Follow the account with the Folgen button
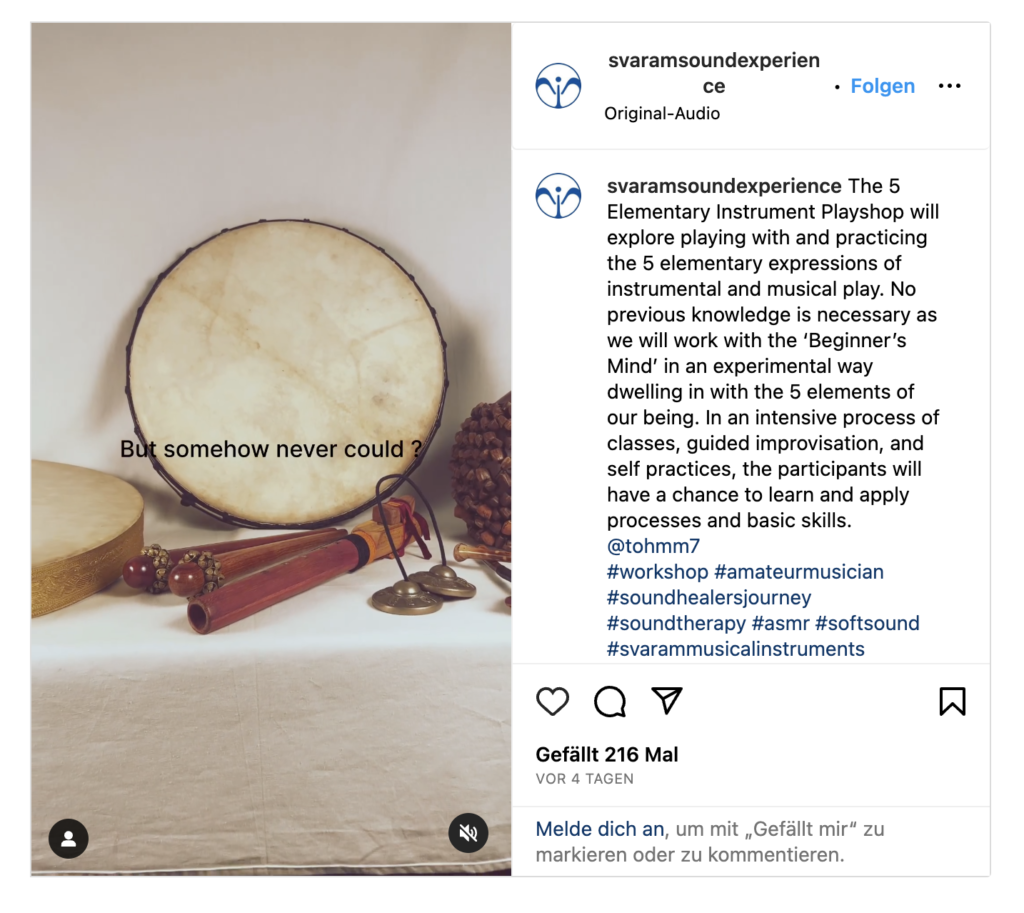 (882, 86)
